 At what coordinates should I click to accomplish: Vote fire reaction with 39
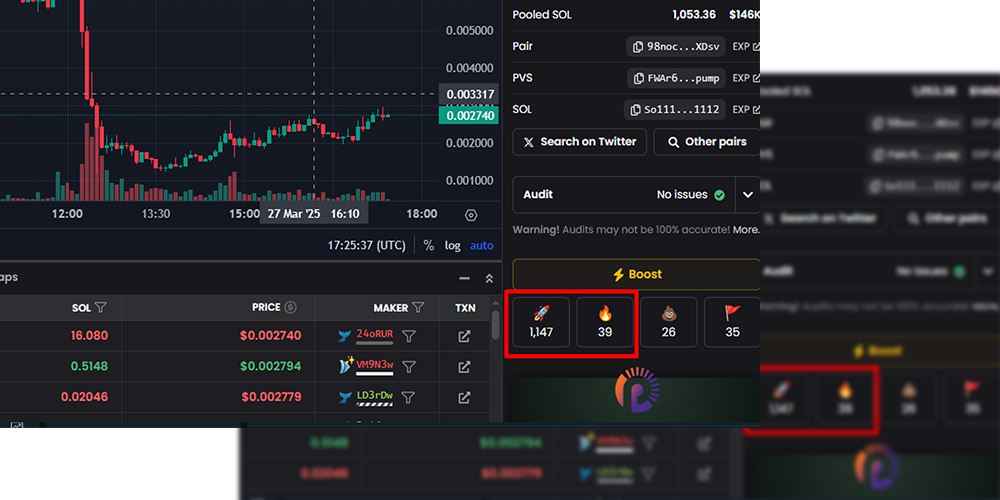(605, 322)
